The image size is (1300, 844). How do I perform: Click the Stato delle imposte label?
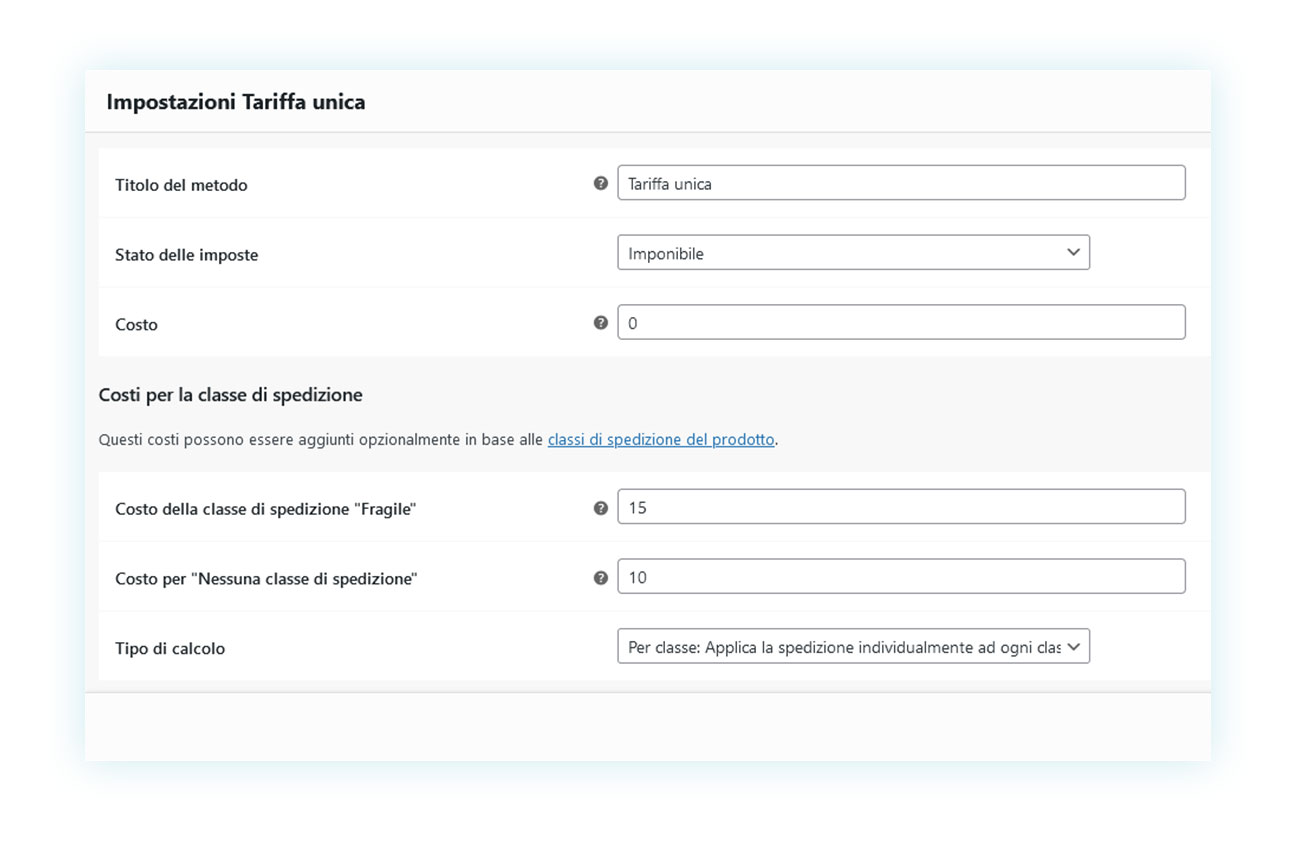pos(187,255)
